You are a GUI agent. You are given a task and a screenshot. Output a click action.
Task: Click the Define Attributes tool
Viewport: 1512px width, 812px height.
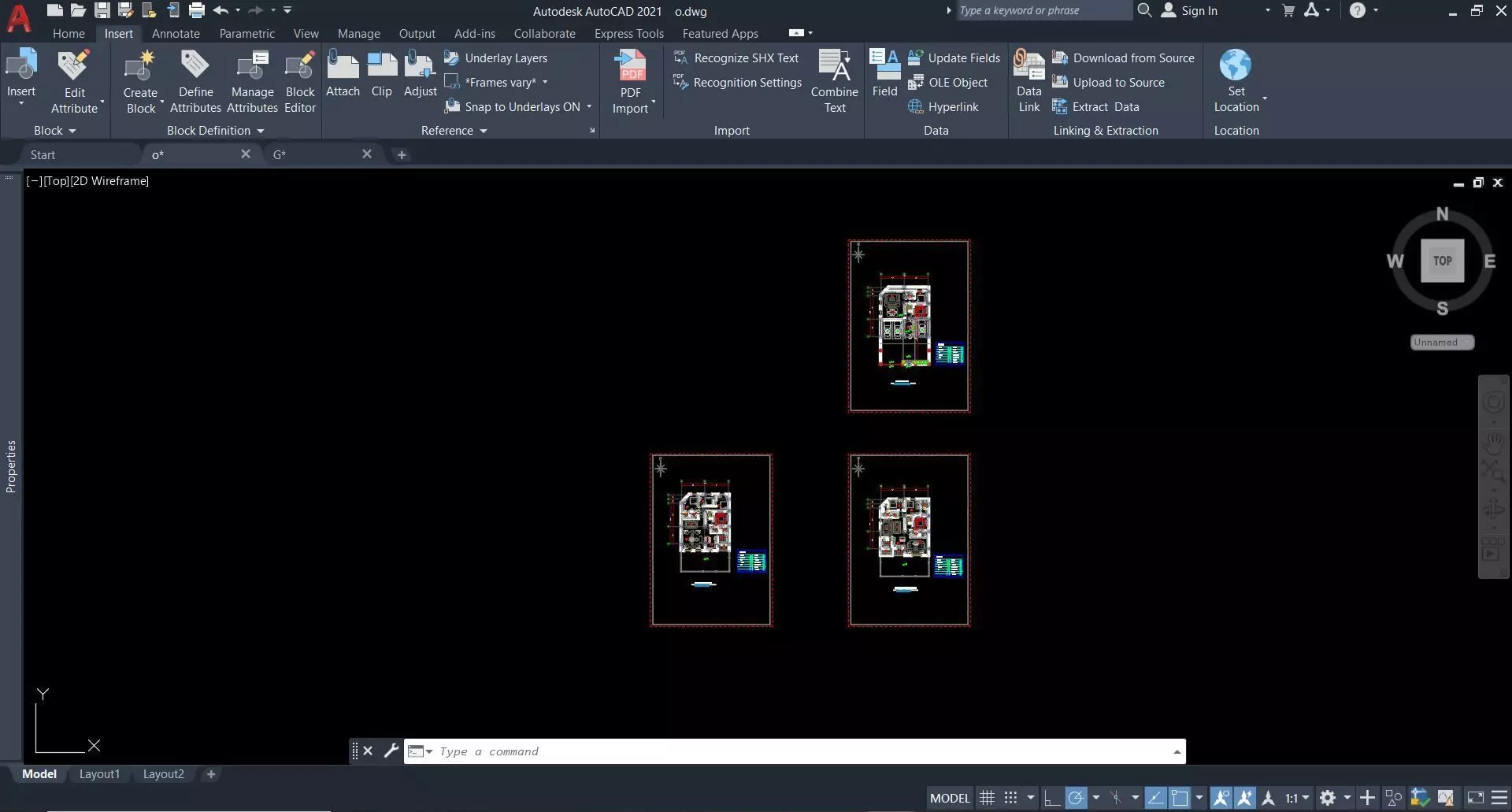[x=195, y=82]
